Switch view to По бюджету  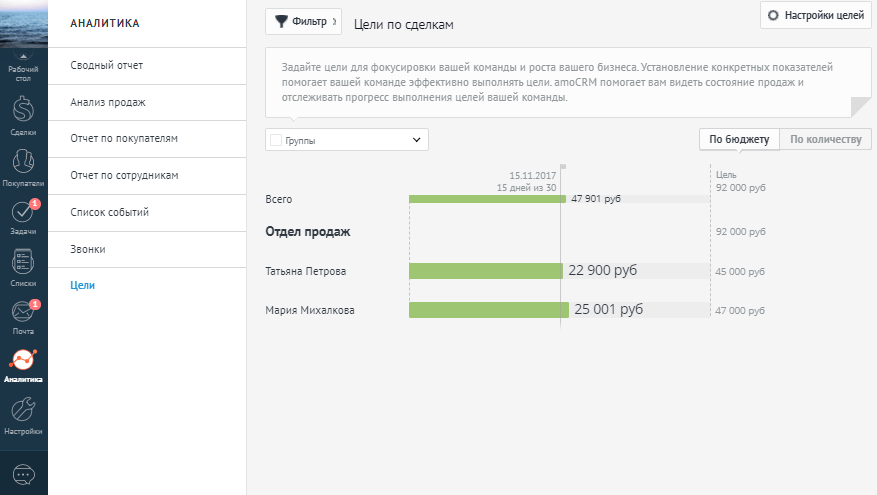(738, 140)
